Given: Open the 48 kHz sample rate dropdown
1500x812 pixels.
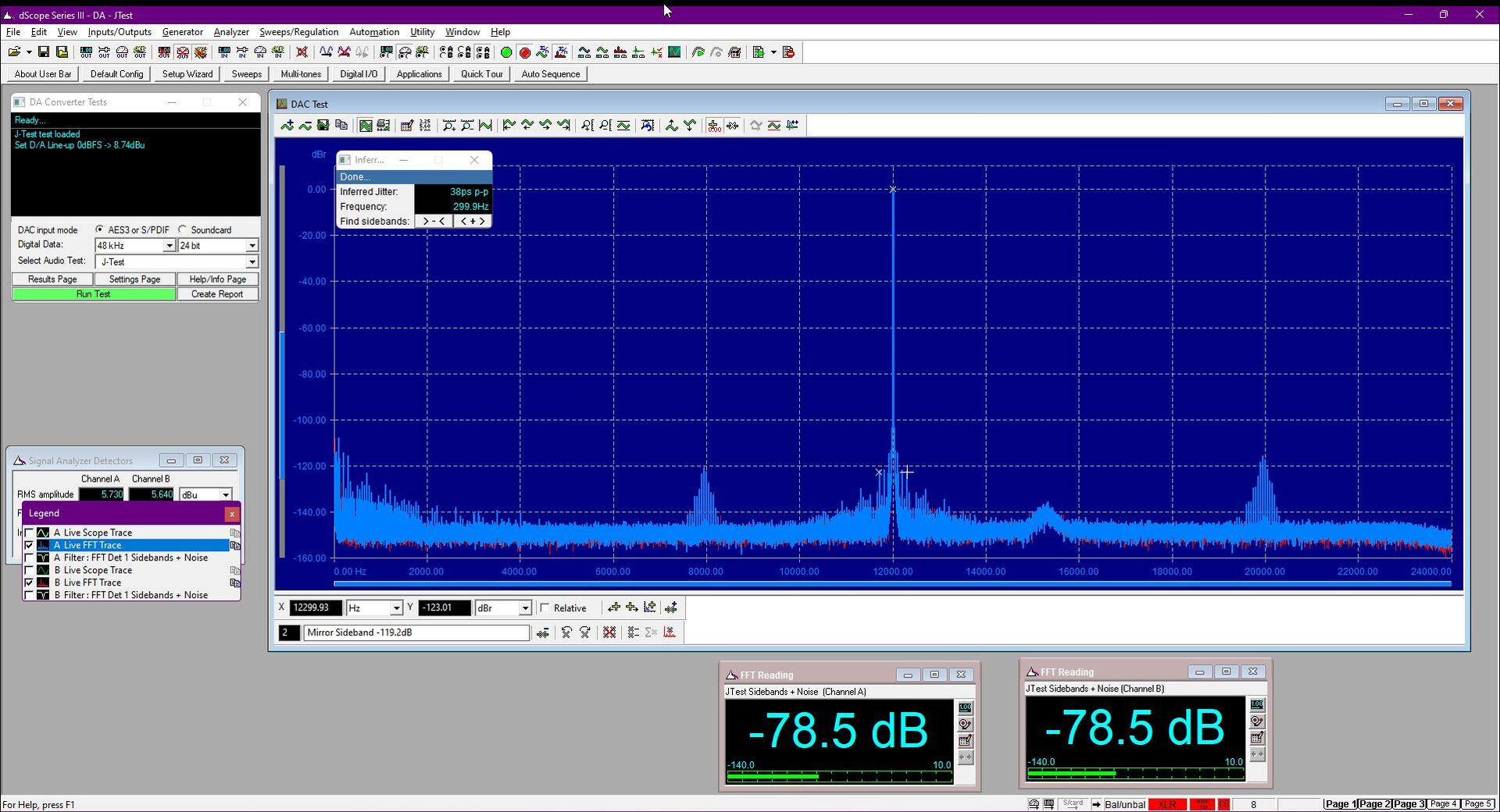Looking at the screenshot, I should tap(169, 245).
